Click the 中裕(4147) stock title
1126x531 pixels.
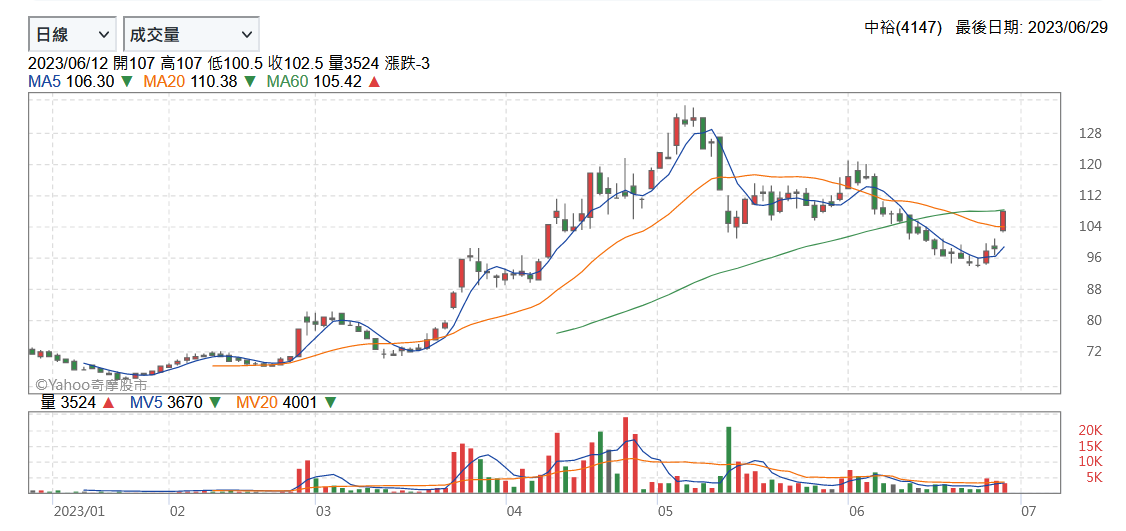click(903, 28)
